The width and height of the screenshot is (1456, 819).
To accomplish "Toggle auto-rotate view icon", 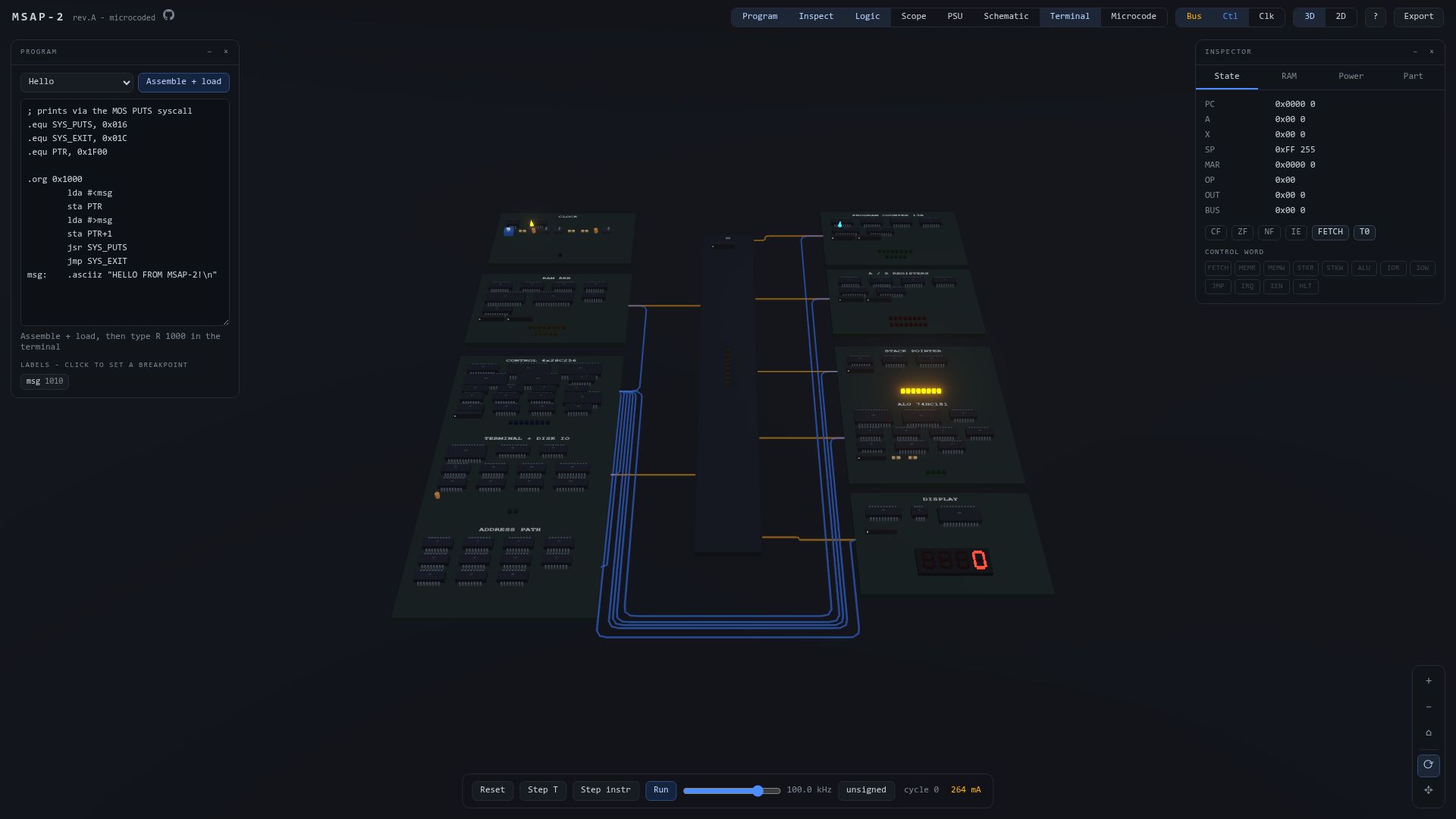I will click(1429, 765).
